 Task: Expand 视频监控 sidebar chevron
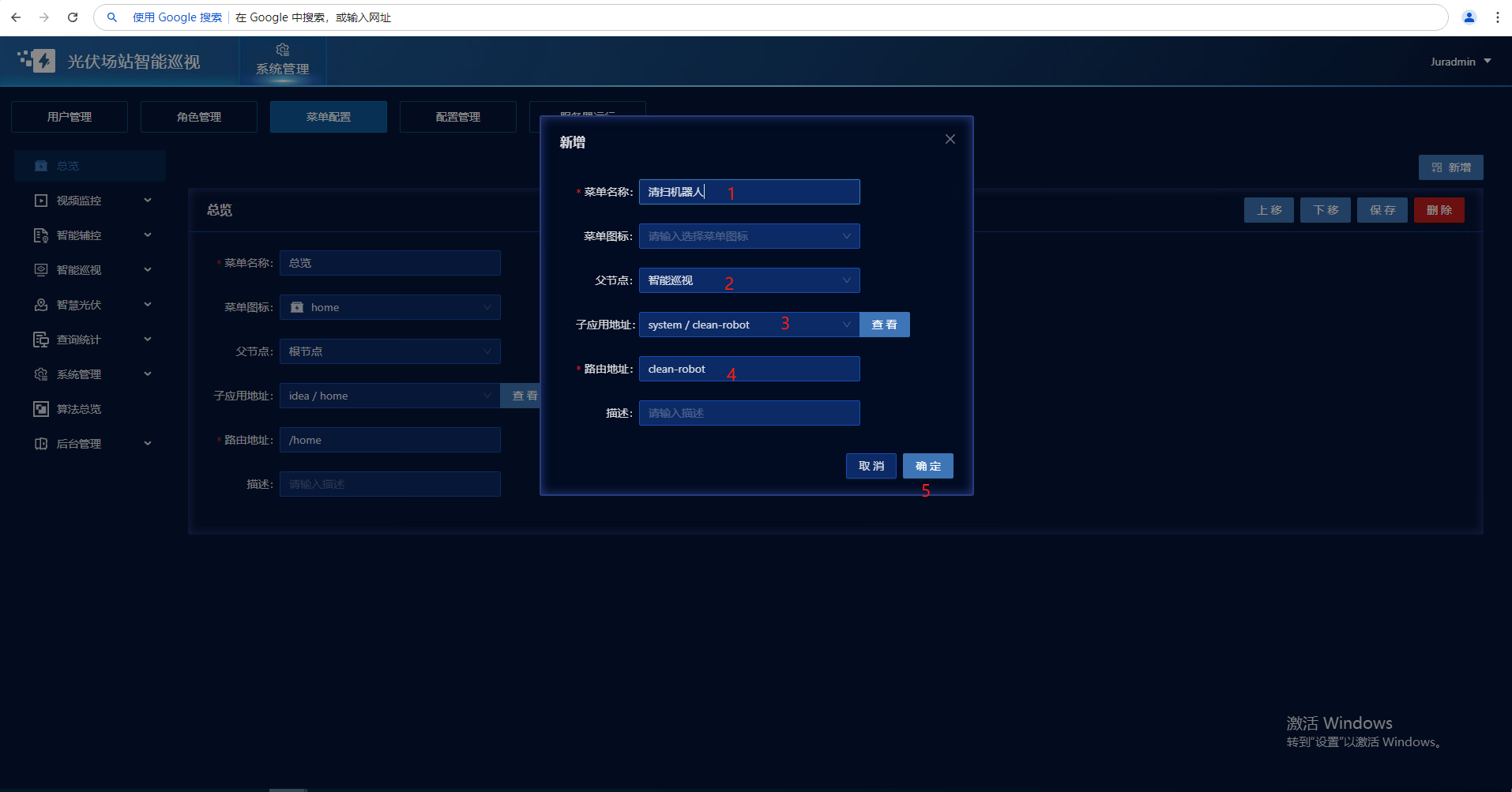pyautogui.click(x=148, y=201)
